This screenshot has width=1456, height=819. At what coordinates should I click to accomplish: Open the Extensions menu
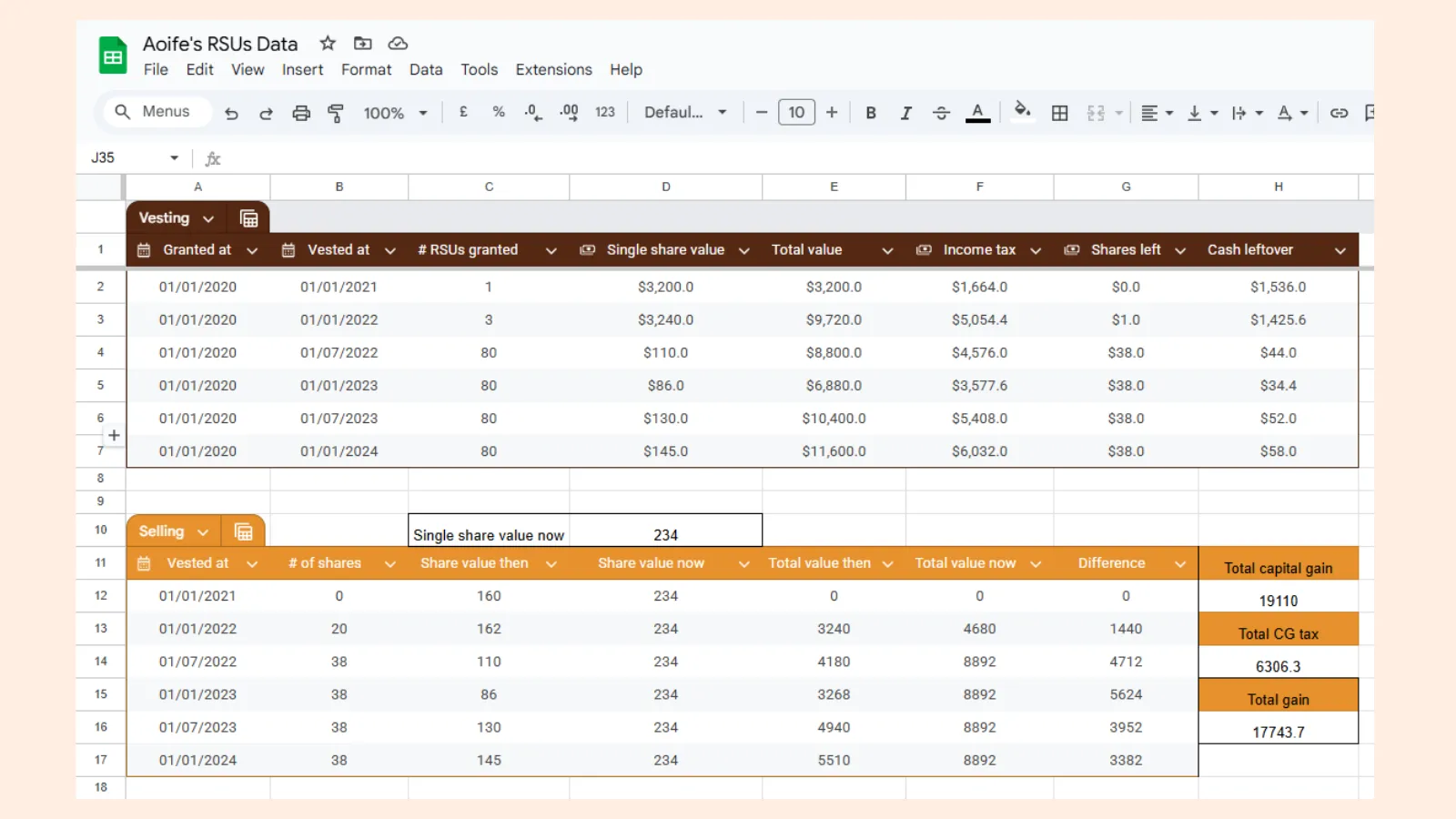pos(553,69)
